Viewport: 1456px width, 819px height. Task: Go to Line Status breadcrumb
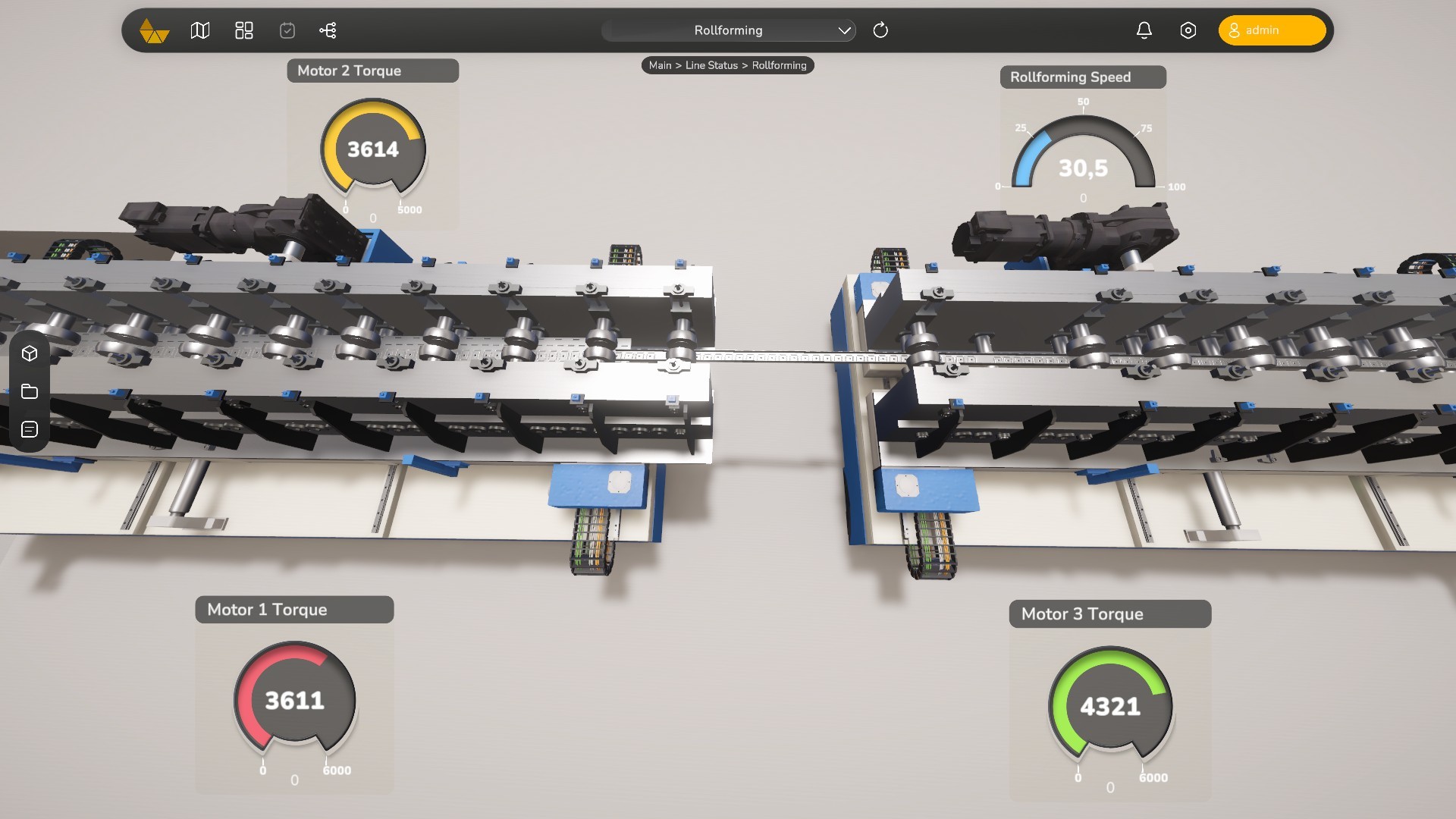[711, 65]
